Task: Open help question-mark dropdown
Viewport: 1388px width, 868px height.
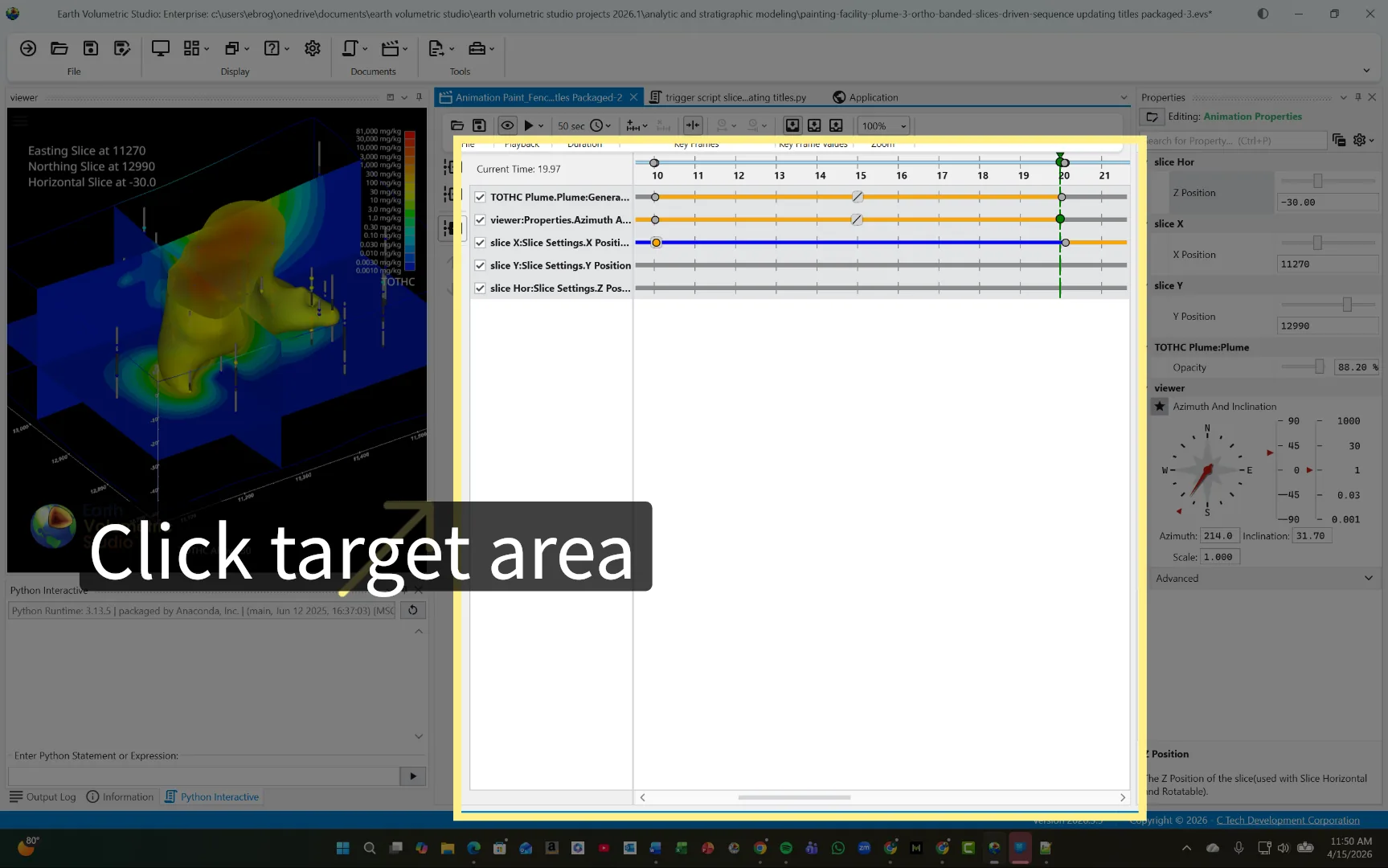Action: [277, 49]
